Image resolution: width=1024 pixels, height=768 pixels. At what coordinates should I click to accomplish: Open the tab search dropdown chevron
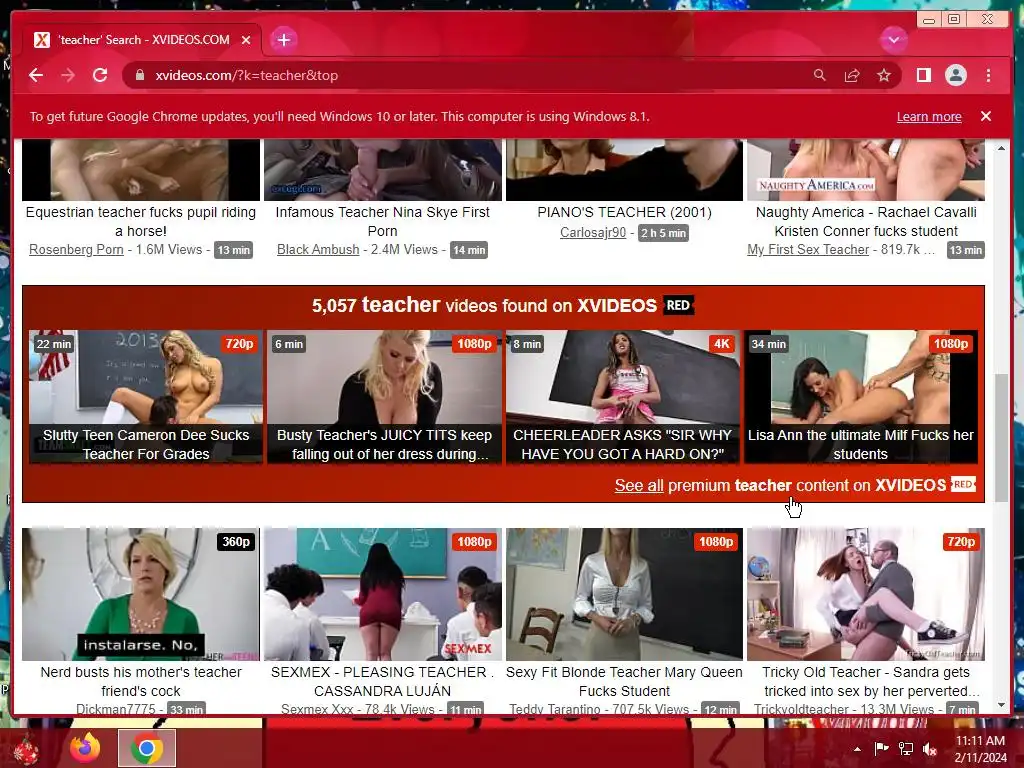pos(893,40)
